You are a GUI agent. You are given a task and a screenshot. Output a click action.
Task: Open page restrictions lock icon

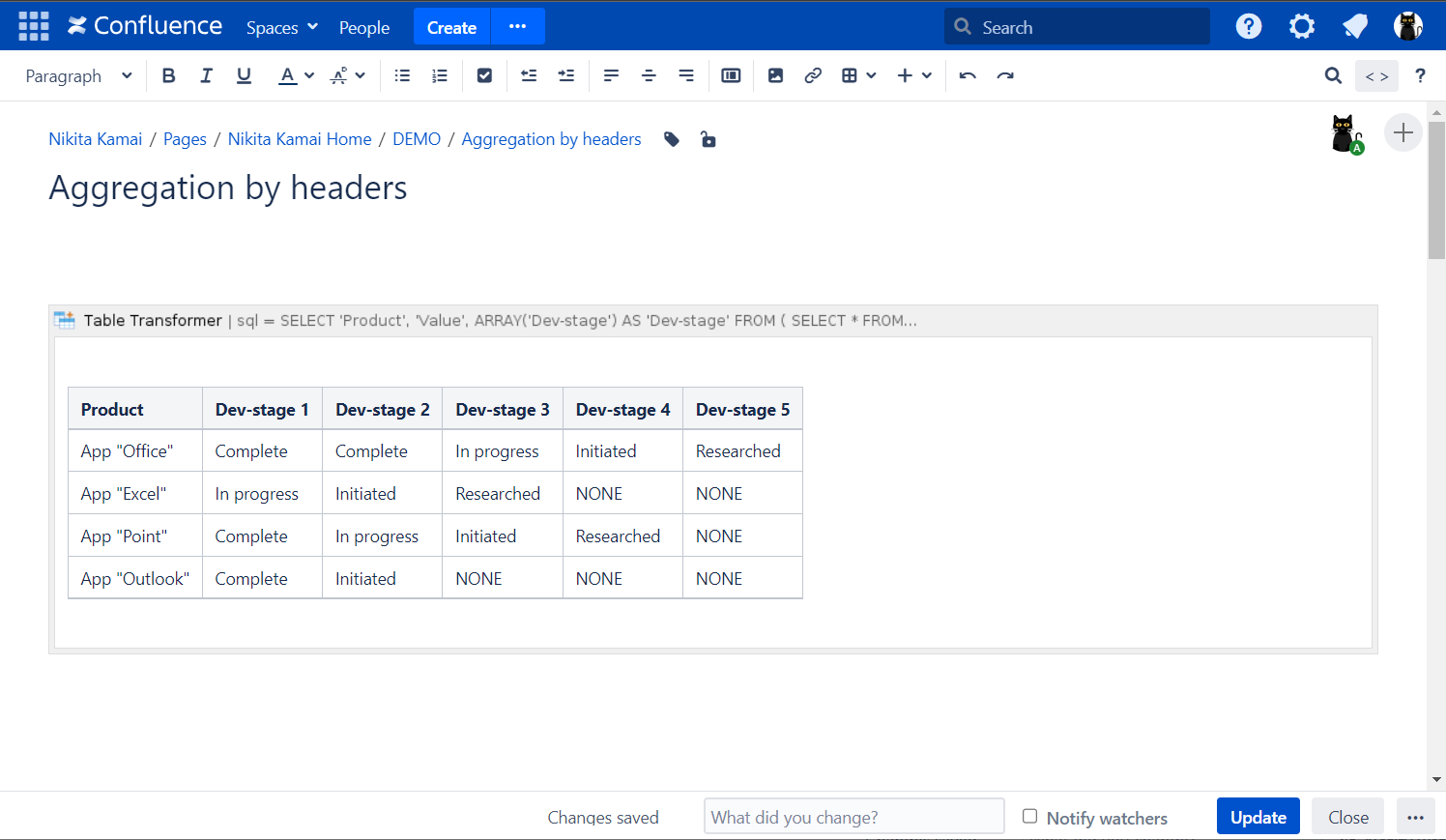pyautogui.click(x=709, y=139)
